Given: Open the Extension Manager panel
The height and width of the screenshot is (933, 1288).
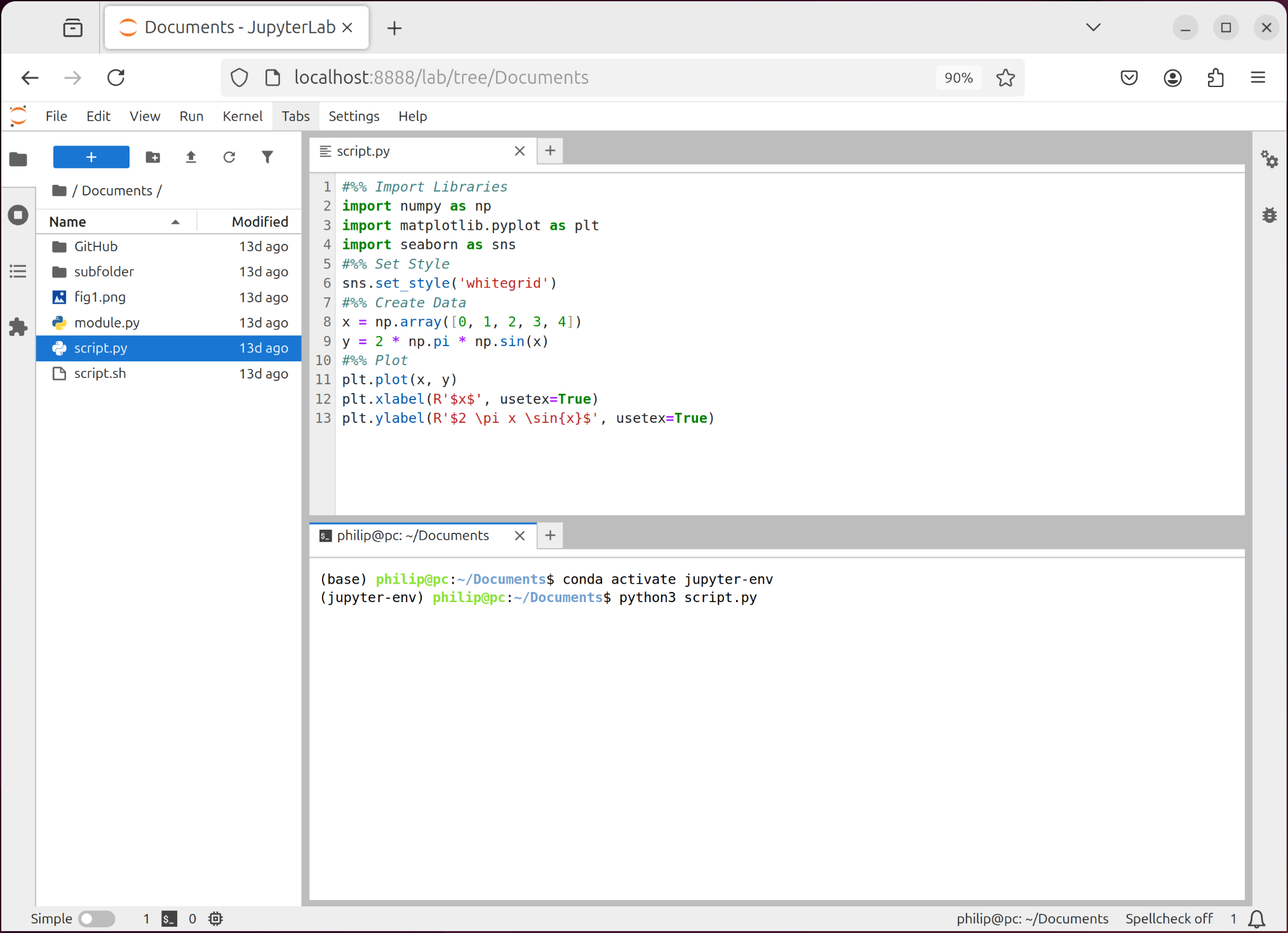Looking at the screenshot, I should 18,327.
